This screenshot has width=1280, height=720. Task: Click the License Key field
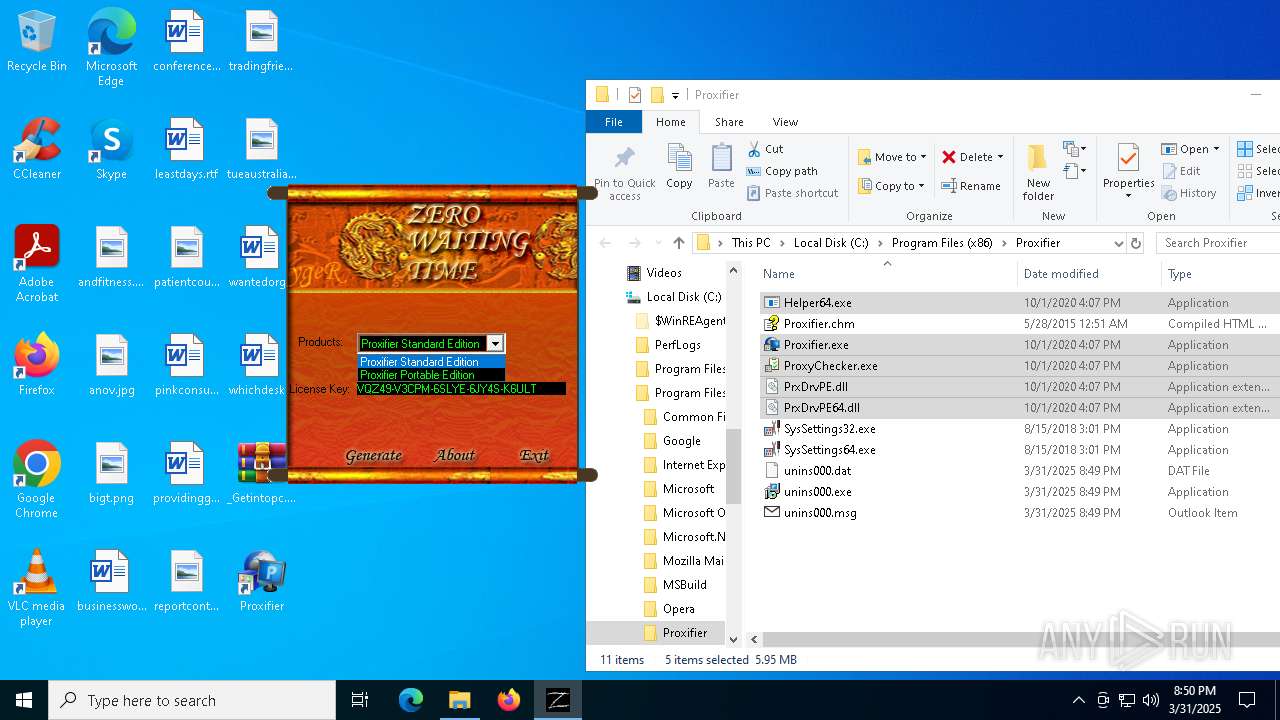461,389
